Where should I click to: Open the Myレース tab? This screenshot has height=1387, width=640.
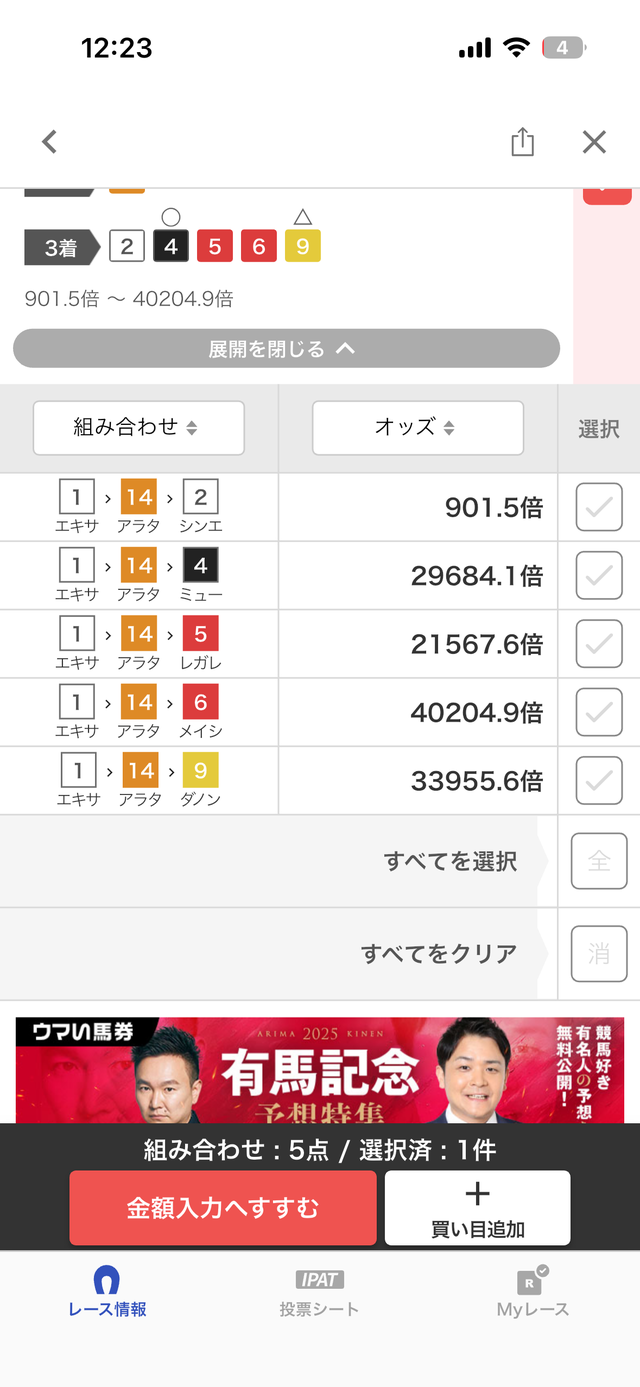(532, 1292)
